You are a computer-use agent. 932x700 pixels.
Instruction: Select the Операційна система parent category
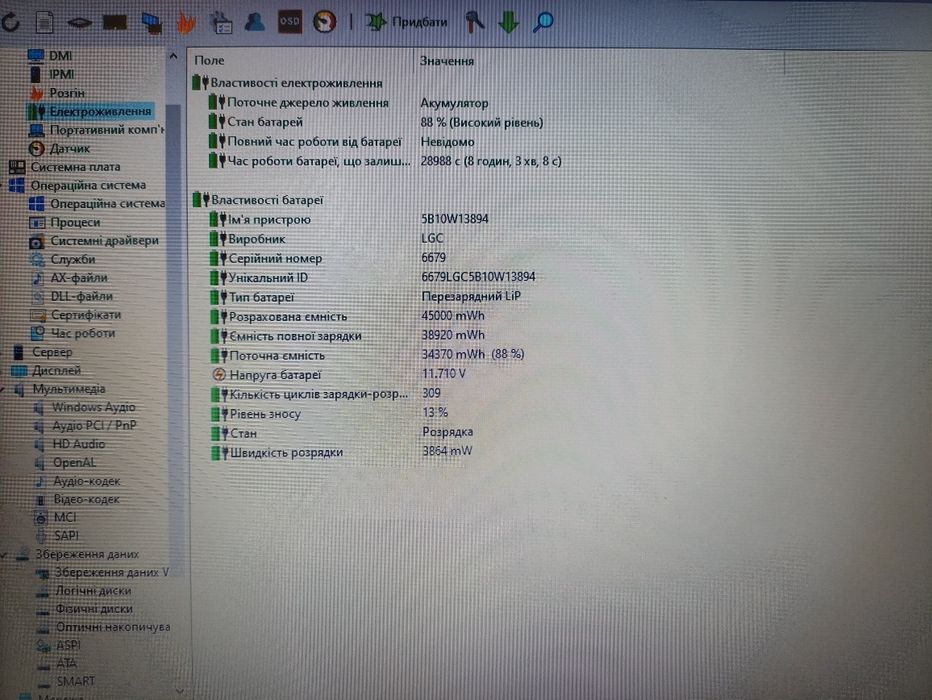pos(88,185)
